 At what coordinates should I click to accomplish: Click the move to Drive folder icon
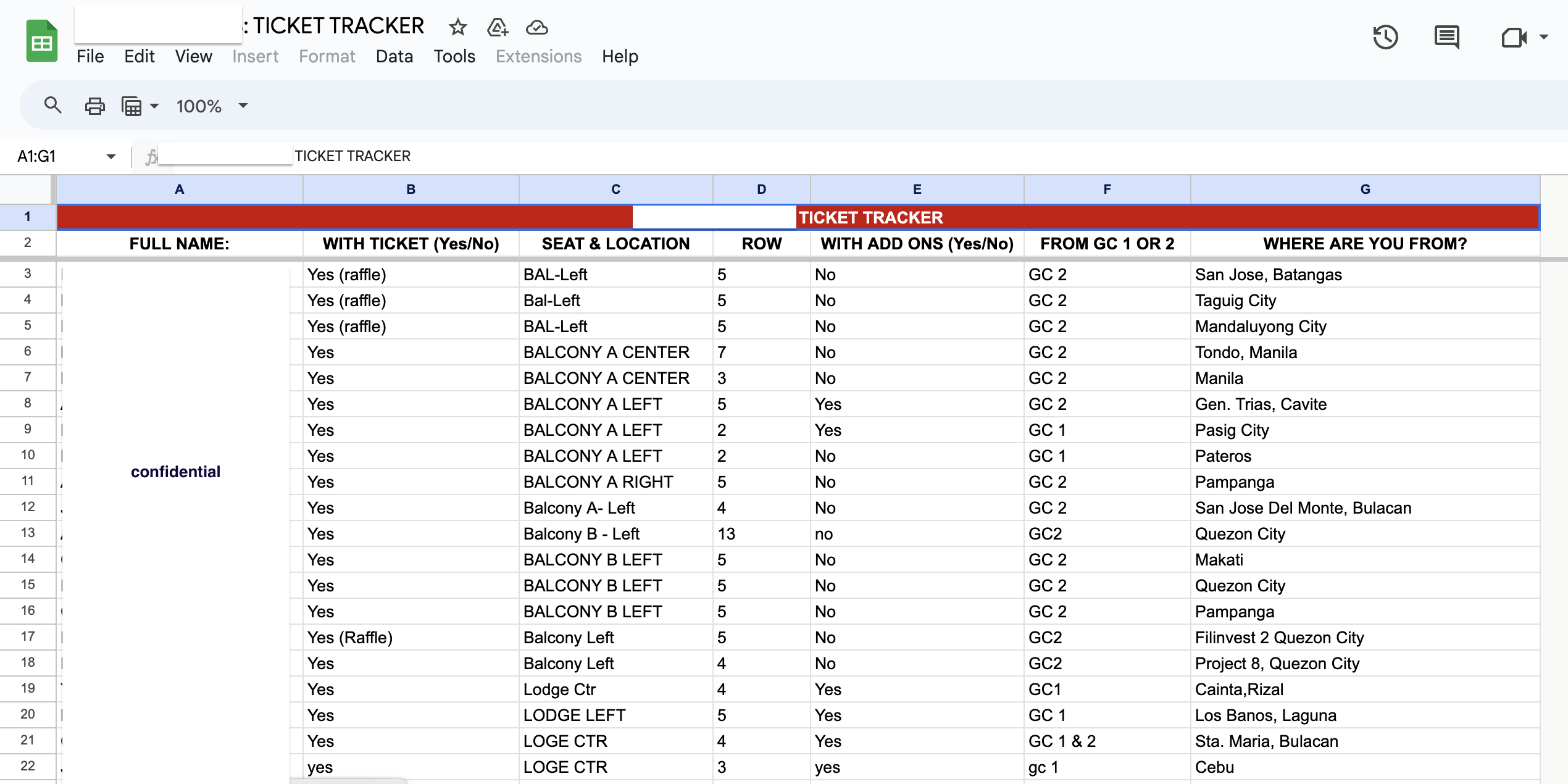point(498,27)
